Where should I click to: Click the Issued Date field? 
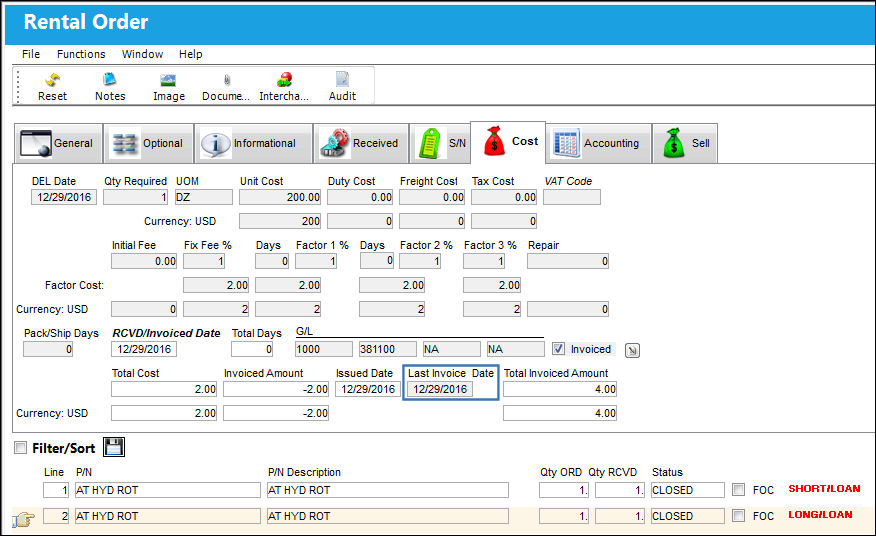coord(368,389)
